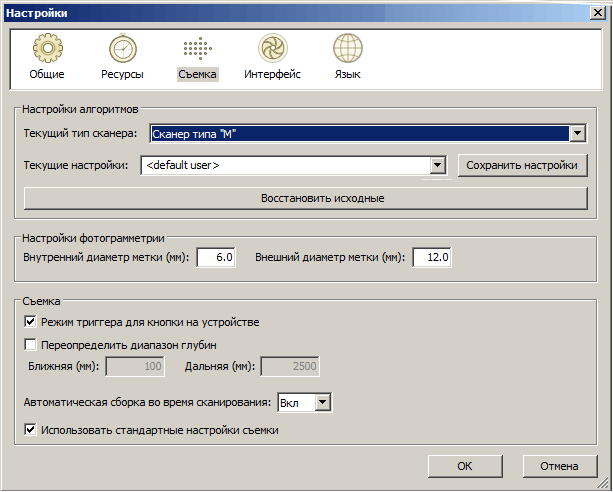Click the Дальняя (мм) depth field
The width and height of the screenshot is (613, 492).
click(x=290, y=366)
